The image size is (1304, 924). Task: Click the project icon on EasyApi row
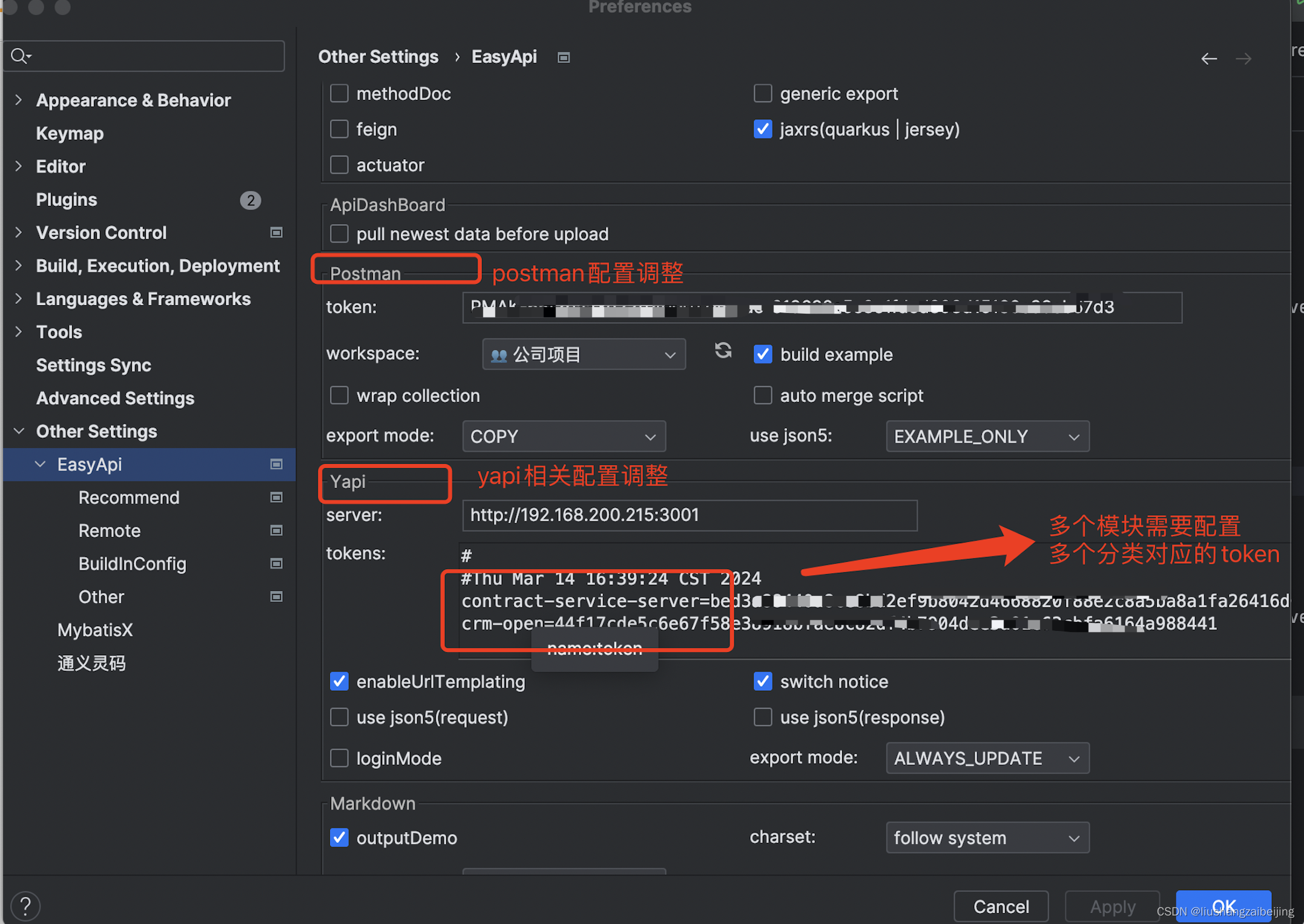(x=276, y=464)
